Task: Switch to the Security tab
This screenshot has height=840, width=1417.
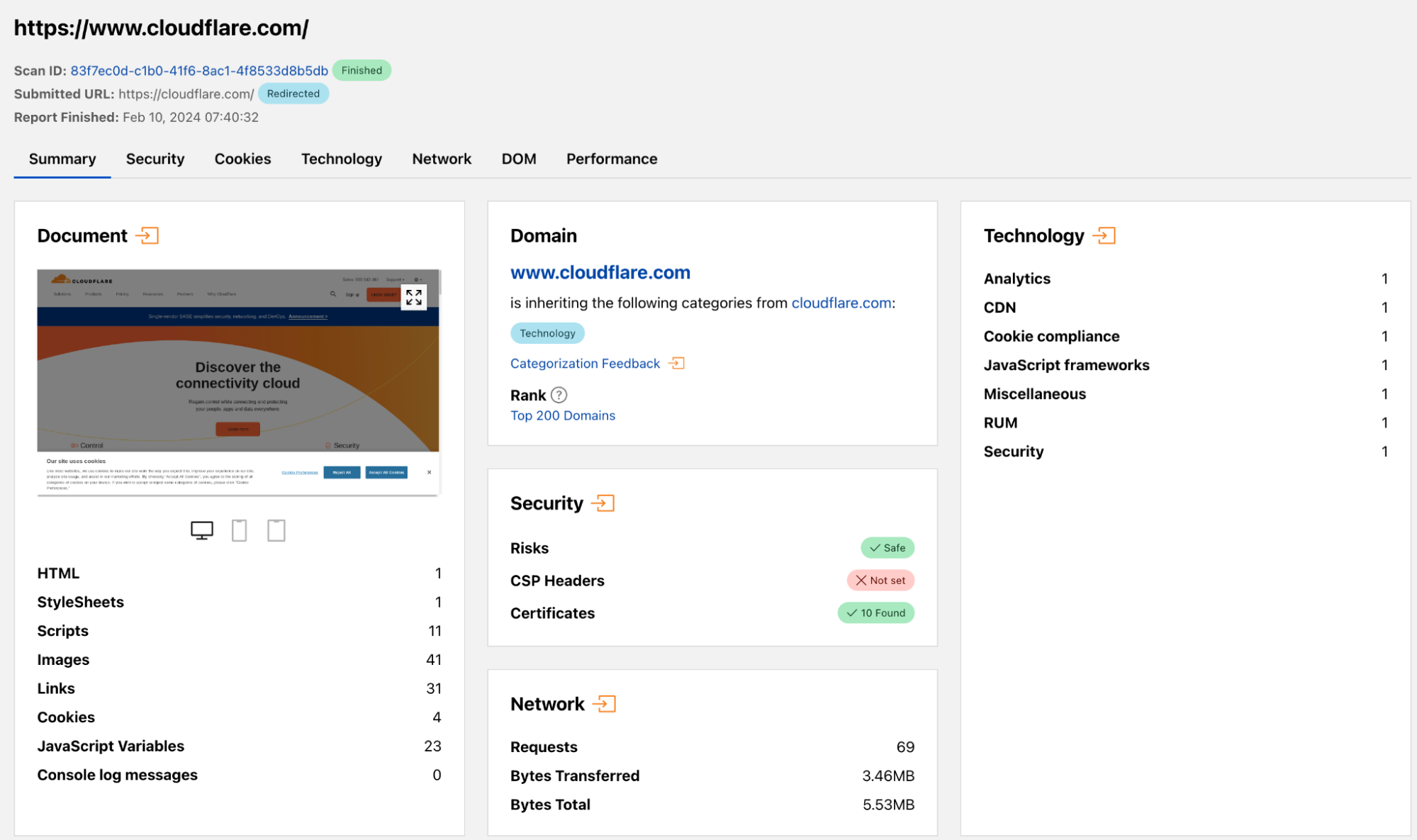Action: [x=155, y=158]
